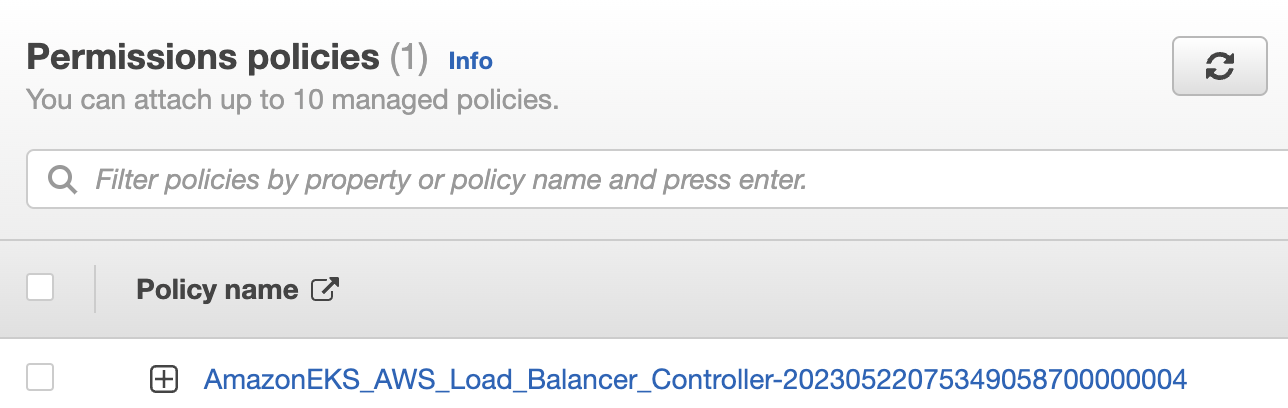Sort by the Policy name column header

click(217, 290)
